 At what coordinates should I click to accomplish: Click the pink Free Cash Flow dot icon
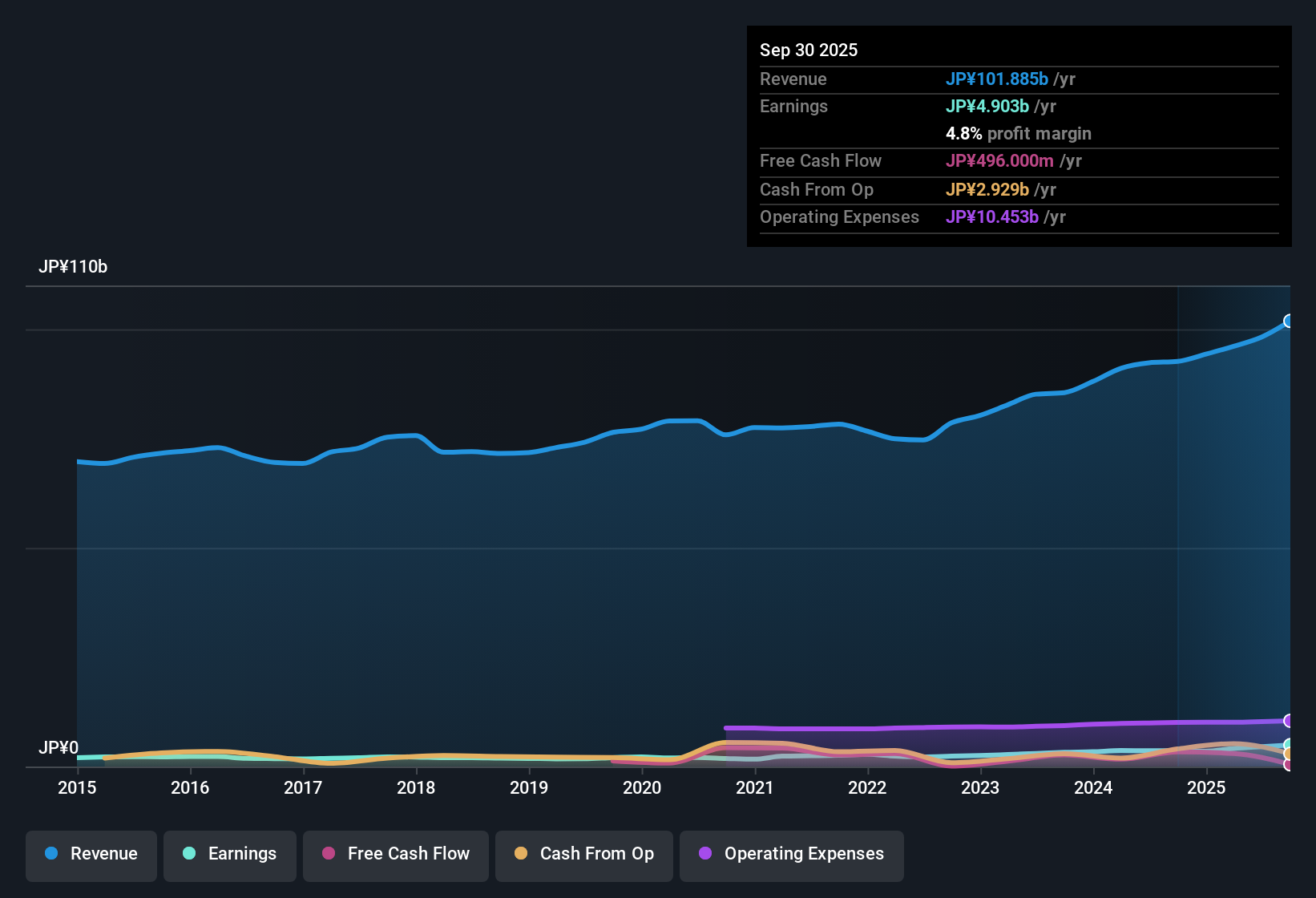[x=329, y=854]
